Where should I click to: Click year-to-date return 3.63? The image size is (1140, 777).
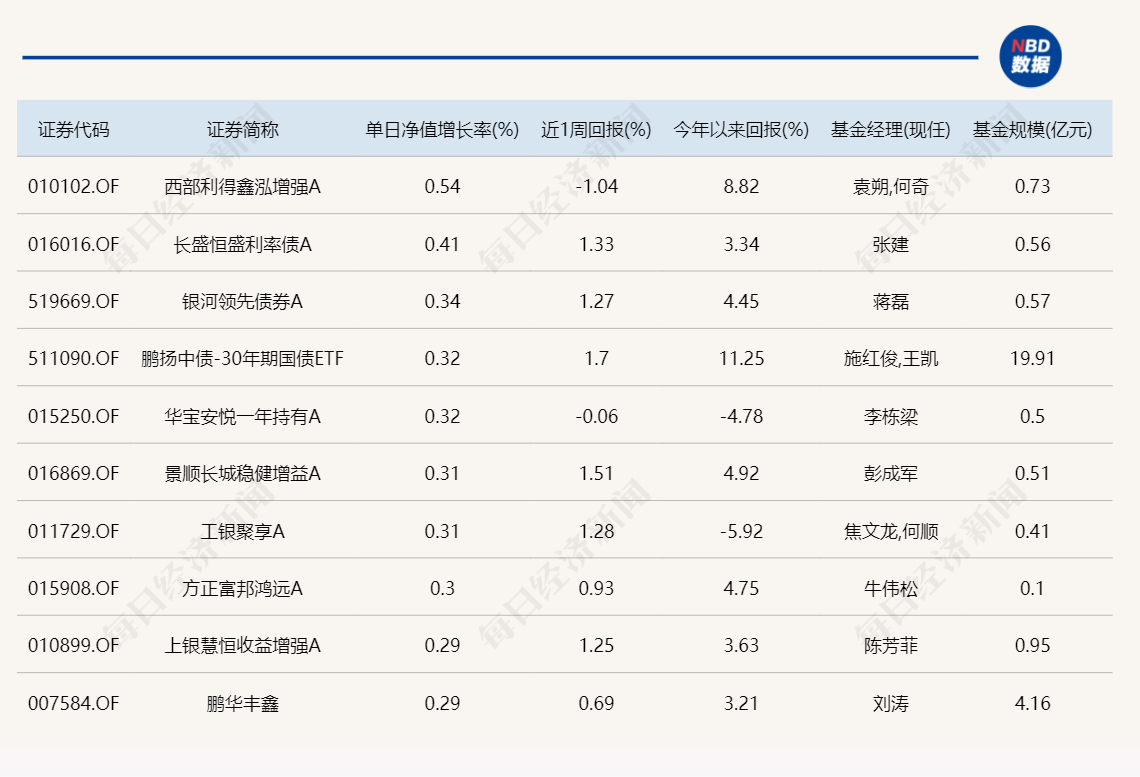(x=741, y=645)
